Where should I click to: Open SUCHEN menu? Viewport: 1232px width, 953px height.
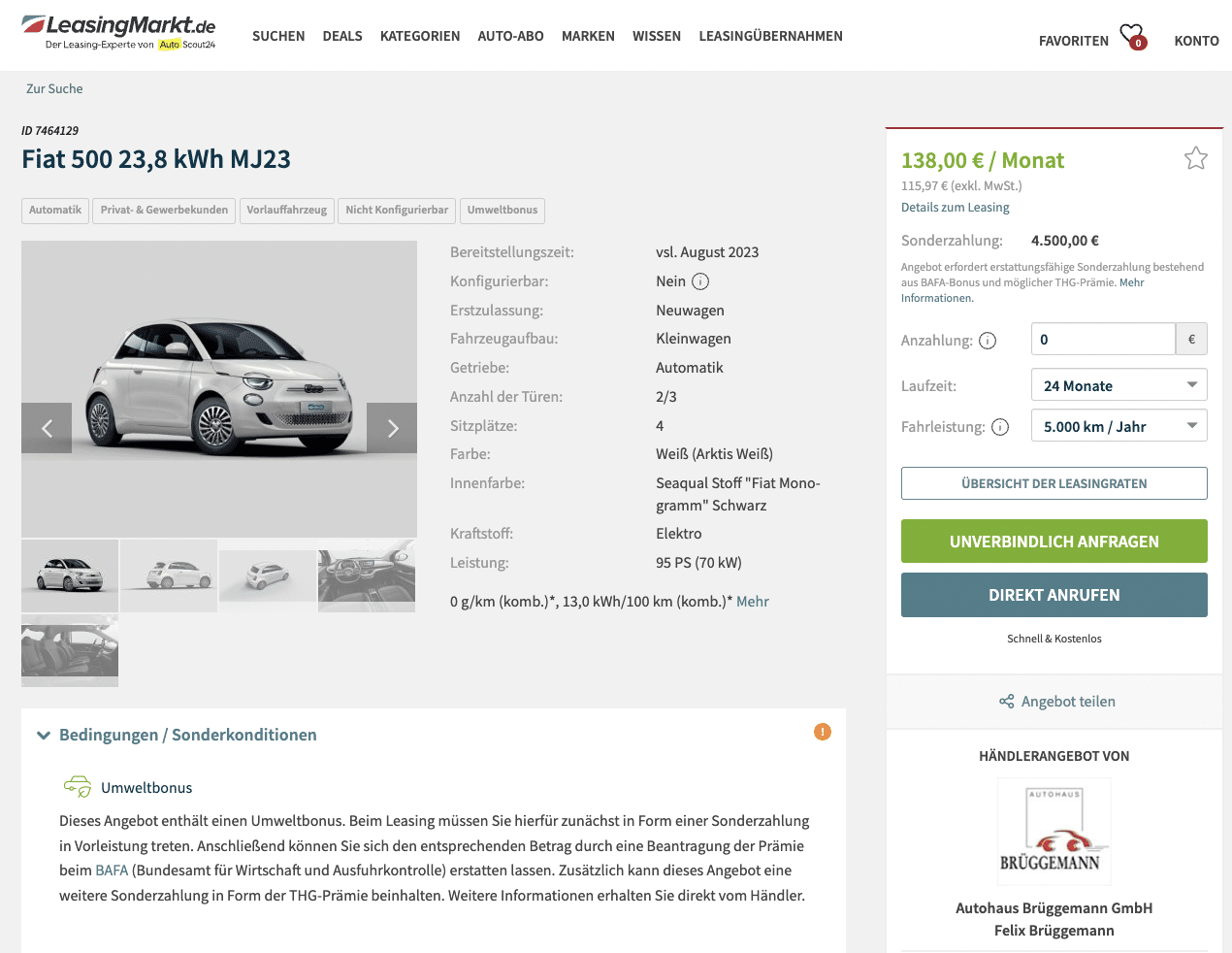click(x=278, y=36)
